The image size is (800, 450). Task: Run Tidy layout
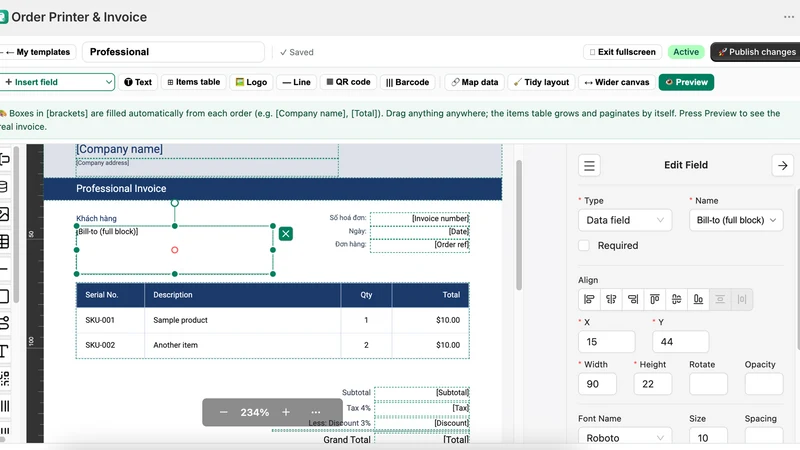coord(541,82)
